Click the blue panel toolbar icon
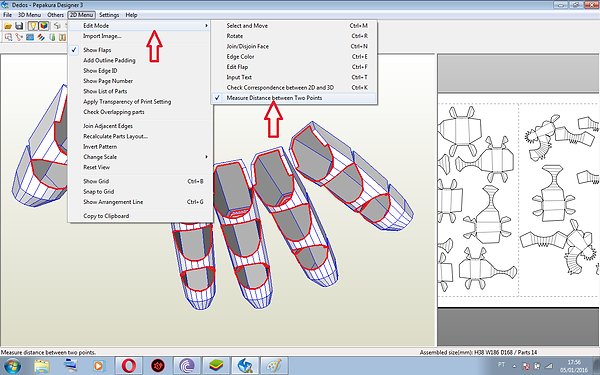Viewport: 600px width, 375px height. click(30, 37)
